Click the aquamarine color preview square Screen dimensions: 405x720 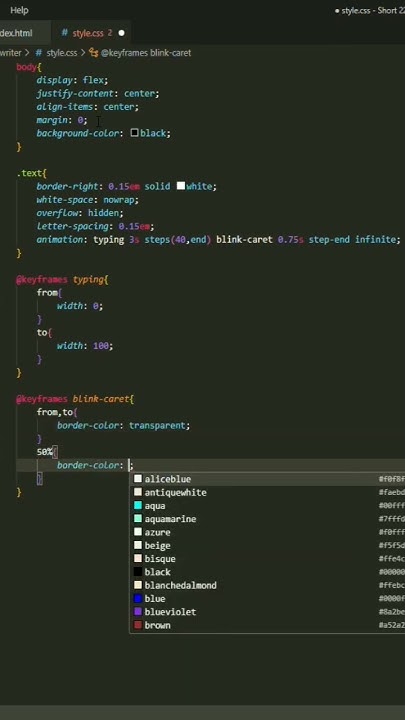(138, 519)
